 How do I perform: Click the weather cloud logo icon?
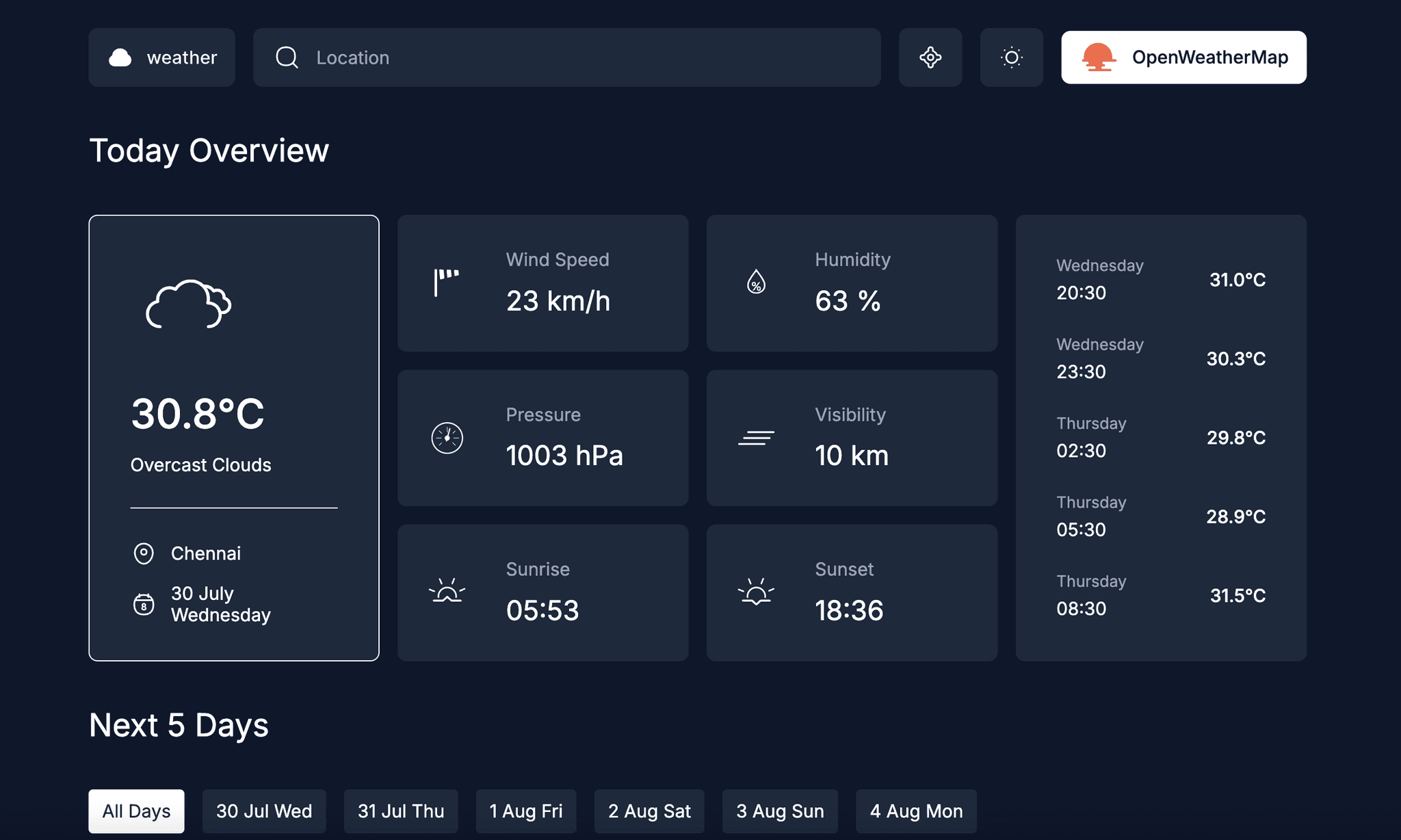(120, 57)
